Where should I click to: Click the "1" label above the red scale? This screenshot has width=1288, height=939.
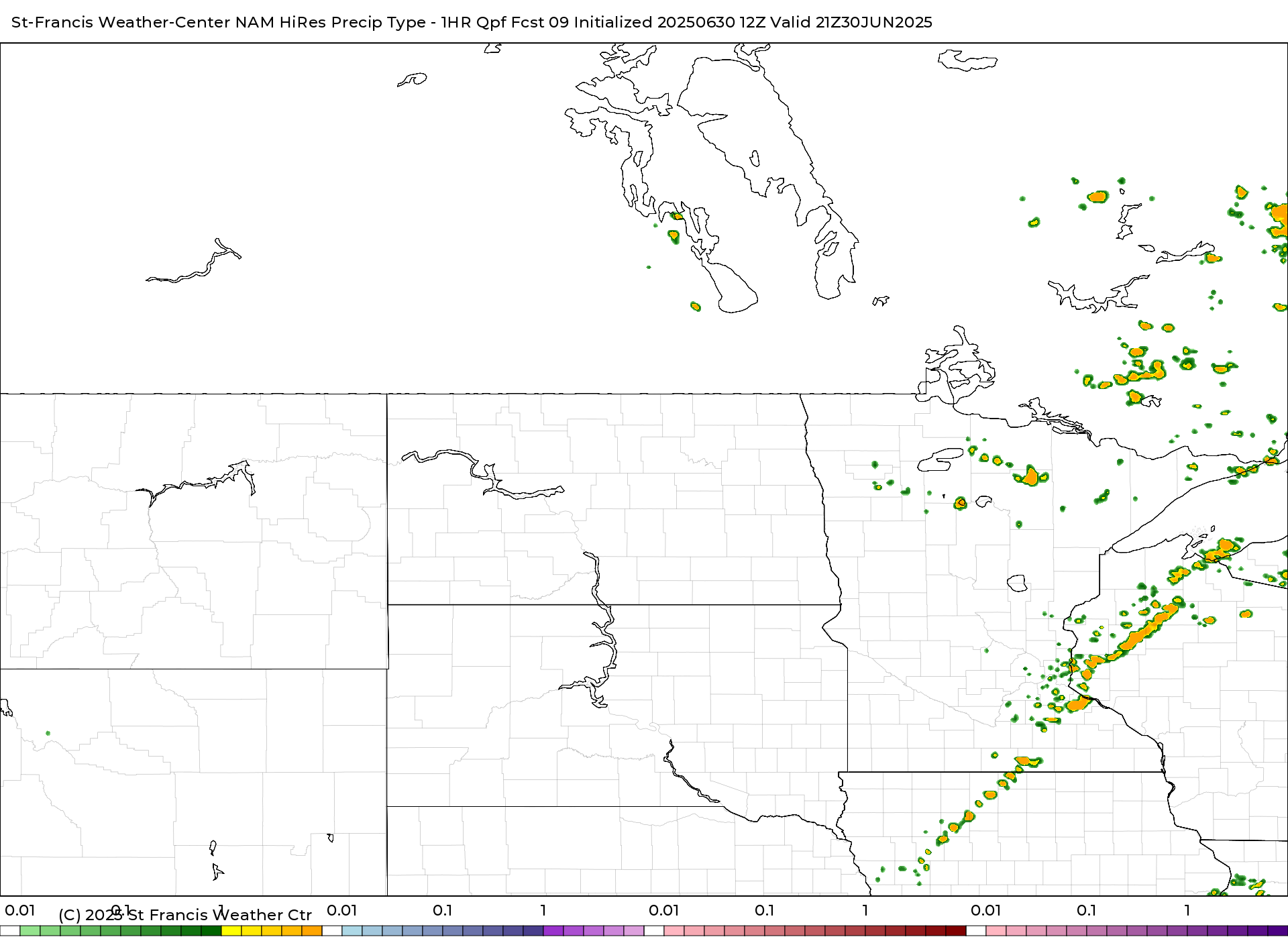point(865,910)
